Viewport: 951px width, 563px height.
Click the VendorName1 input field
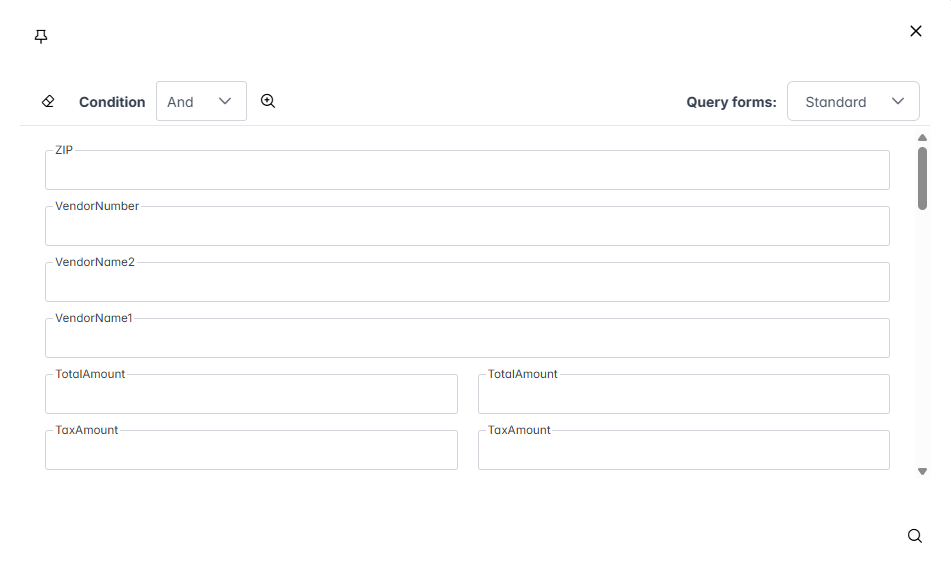click(x=467, y=340)
